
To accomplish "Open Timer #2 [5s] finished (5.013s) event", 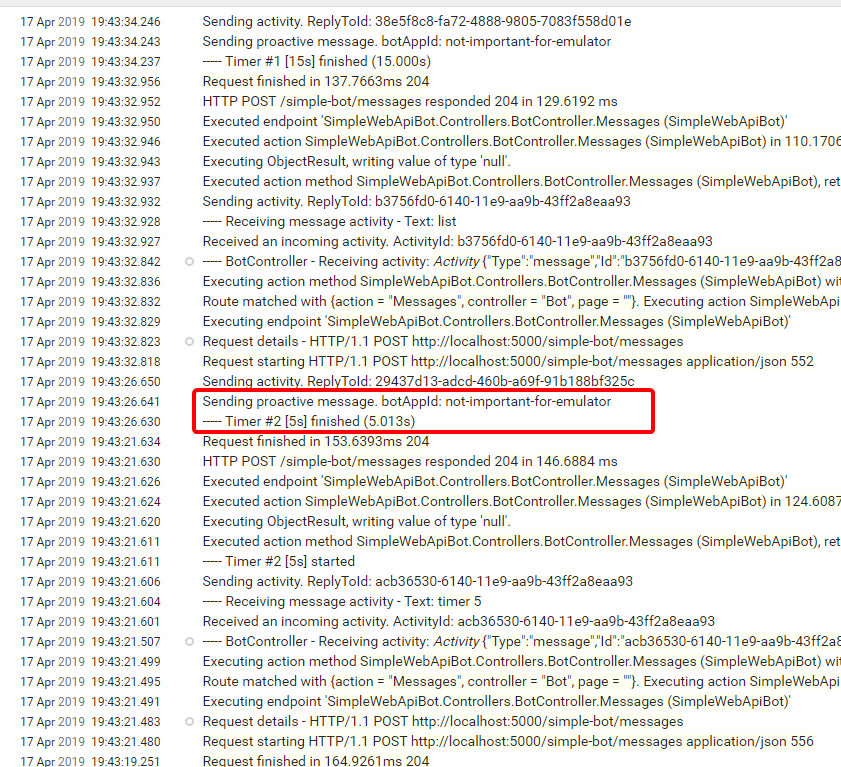I will pyautogui.click(x=308, y=422).
